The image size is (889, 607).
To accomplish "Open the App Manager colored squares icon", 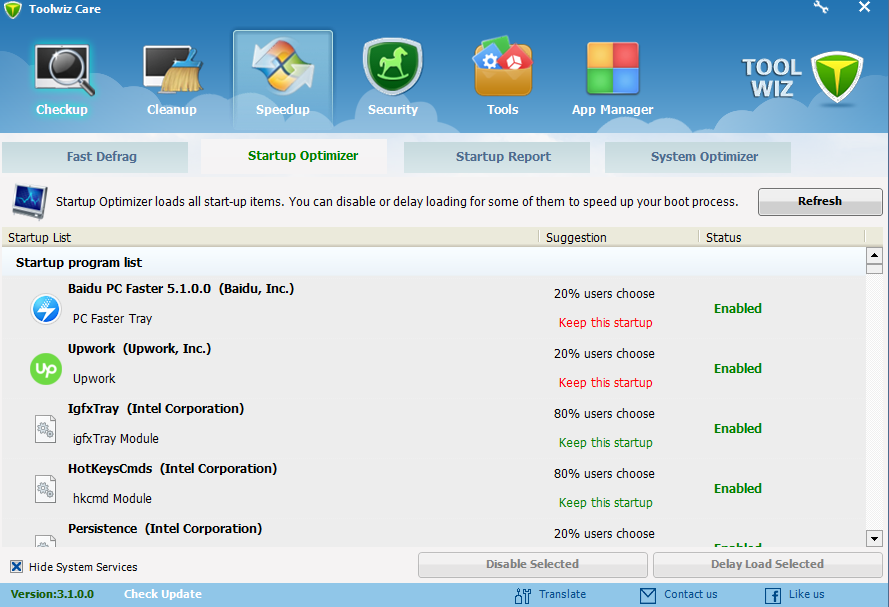I will coord(613,68).
